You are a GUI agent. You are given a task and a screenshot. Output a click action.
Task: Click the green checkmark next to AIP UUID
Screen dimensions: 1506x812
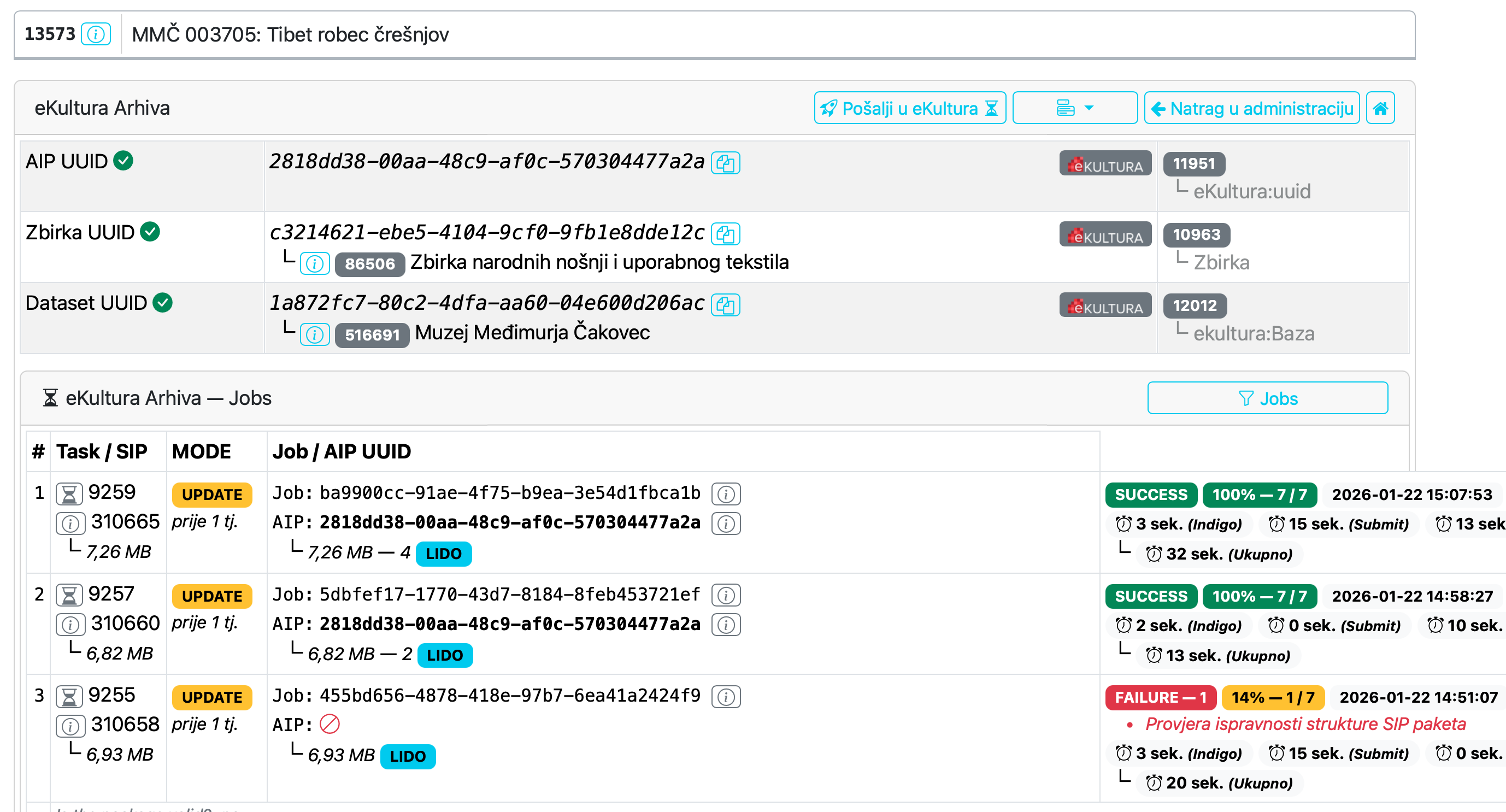tap(124, 161)
